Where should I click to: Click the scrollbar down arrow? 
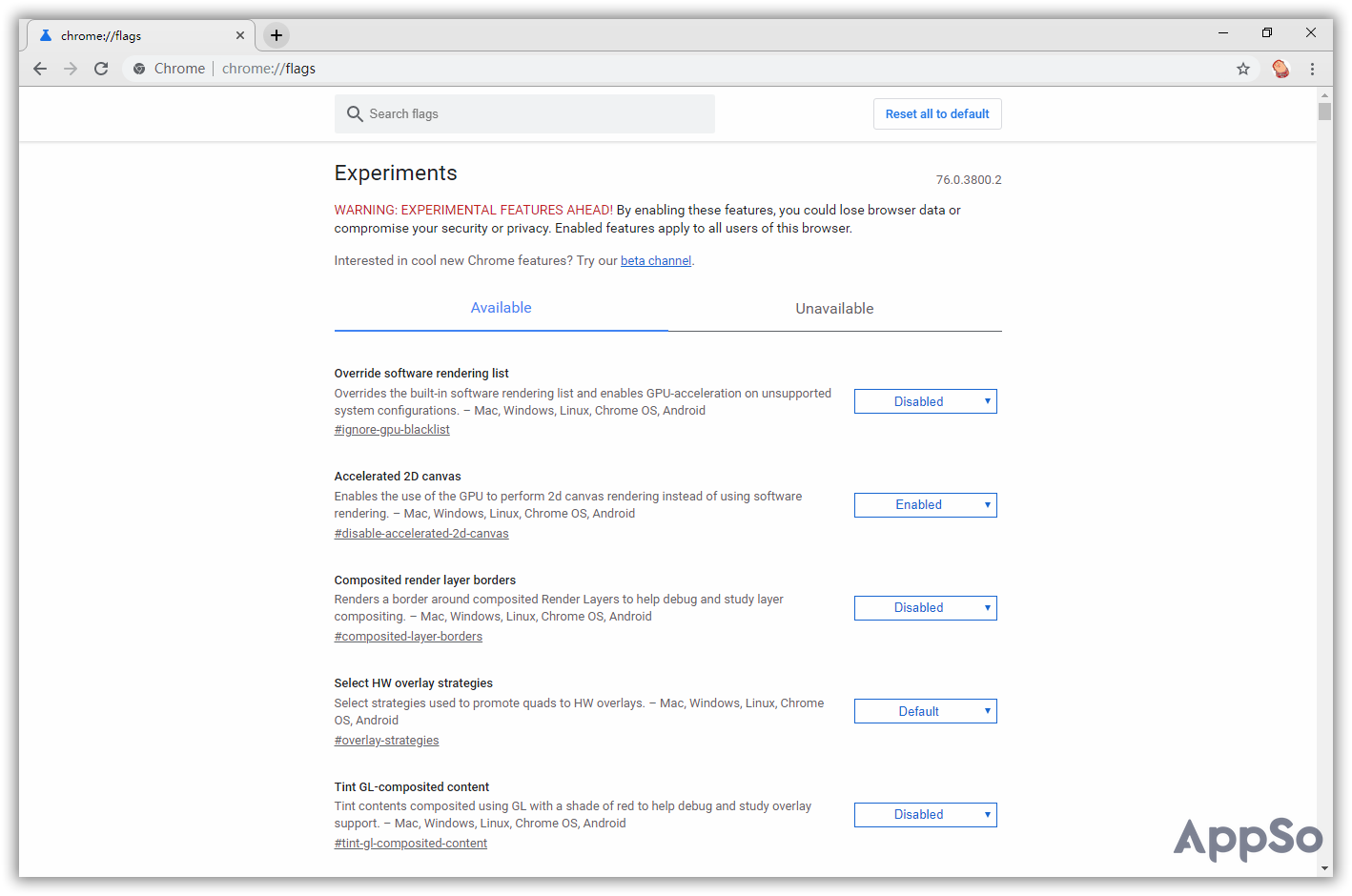click(1324, 869)
